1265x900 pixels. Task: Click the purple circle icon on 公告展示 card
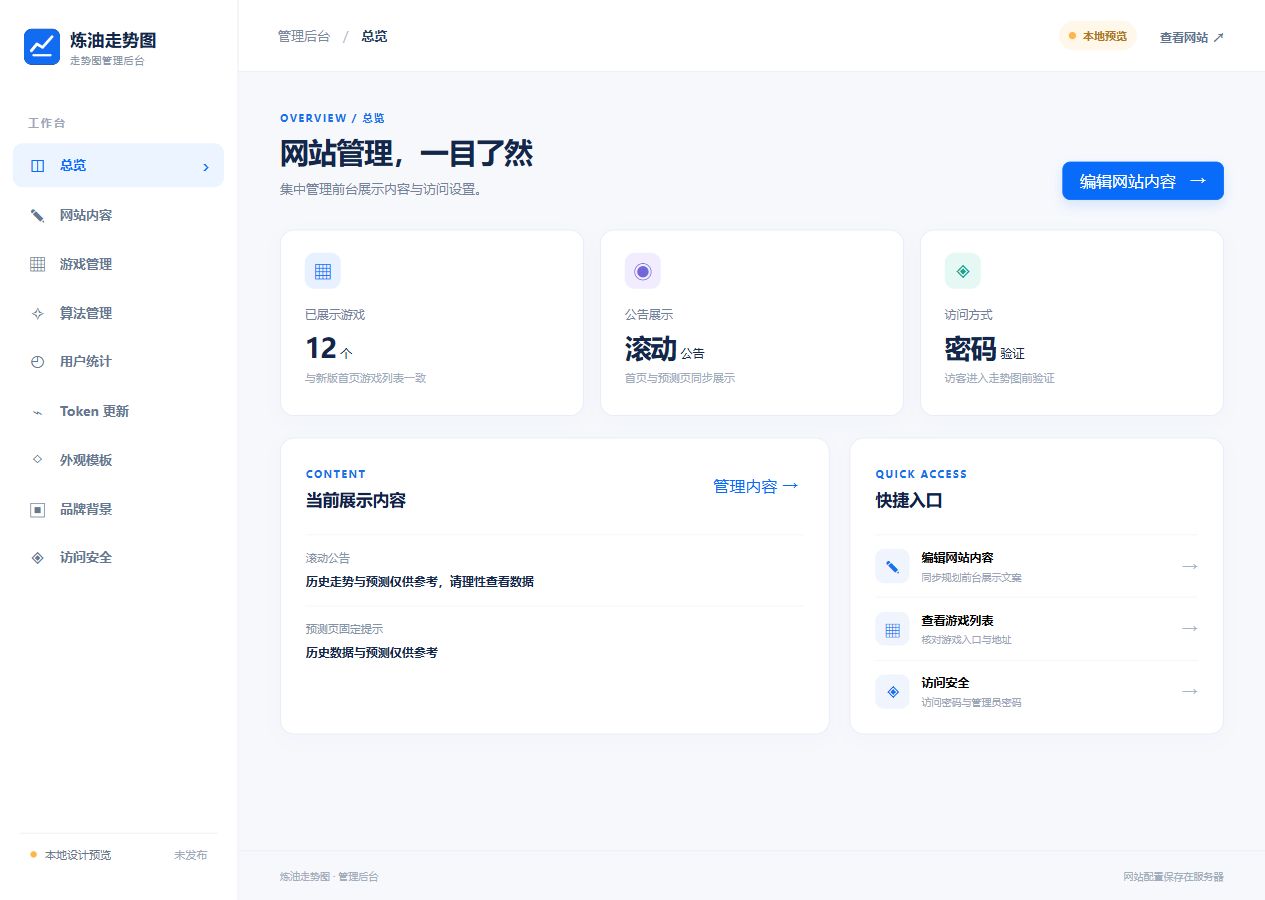point(643,271)
